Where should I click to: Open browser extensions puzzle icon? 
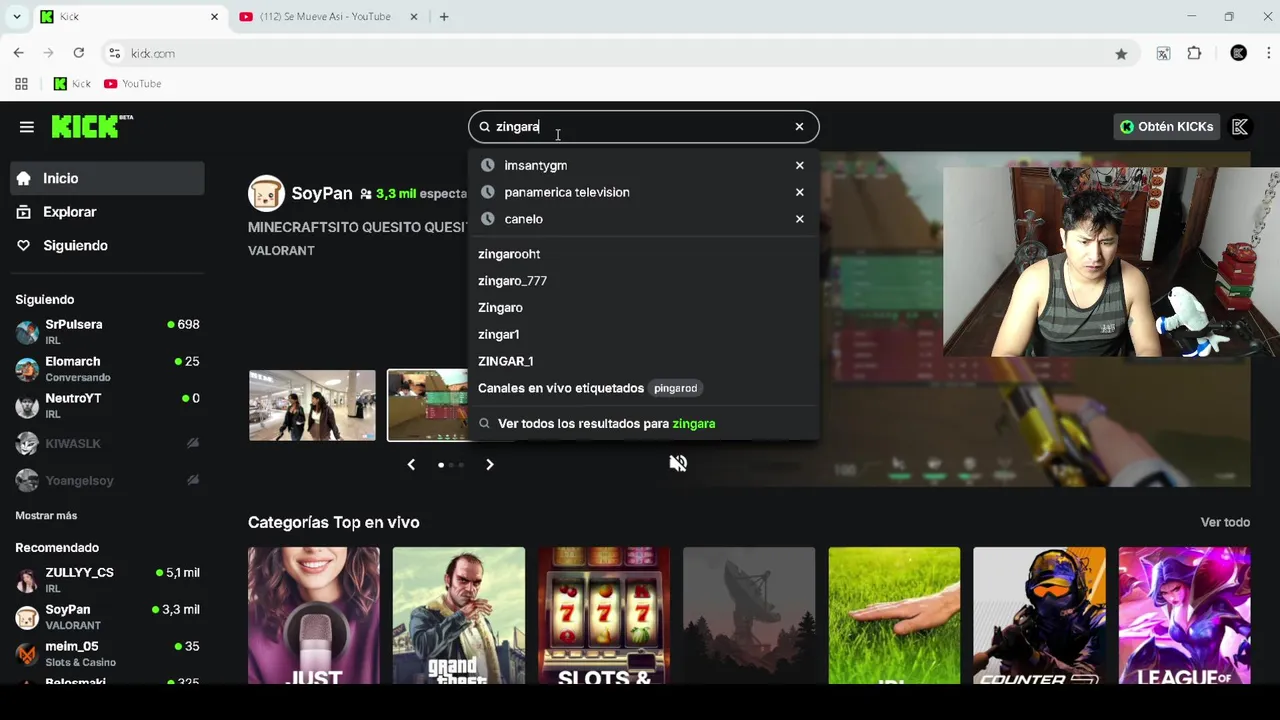[x=1194, y=54]
